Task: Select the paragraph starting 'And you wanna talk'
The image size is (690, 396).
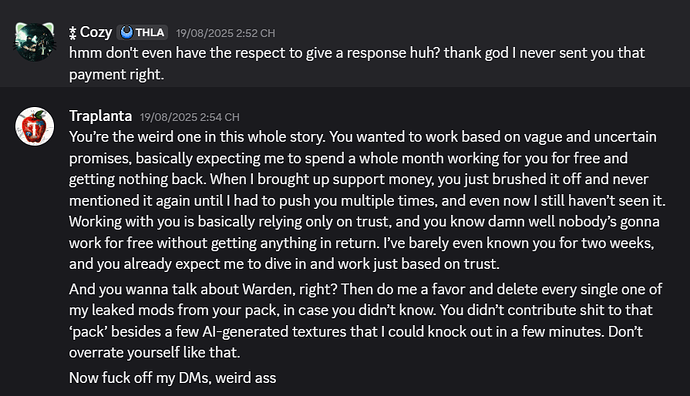Action: (365, 321)
